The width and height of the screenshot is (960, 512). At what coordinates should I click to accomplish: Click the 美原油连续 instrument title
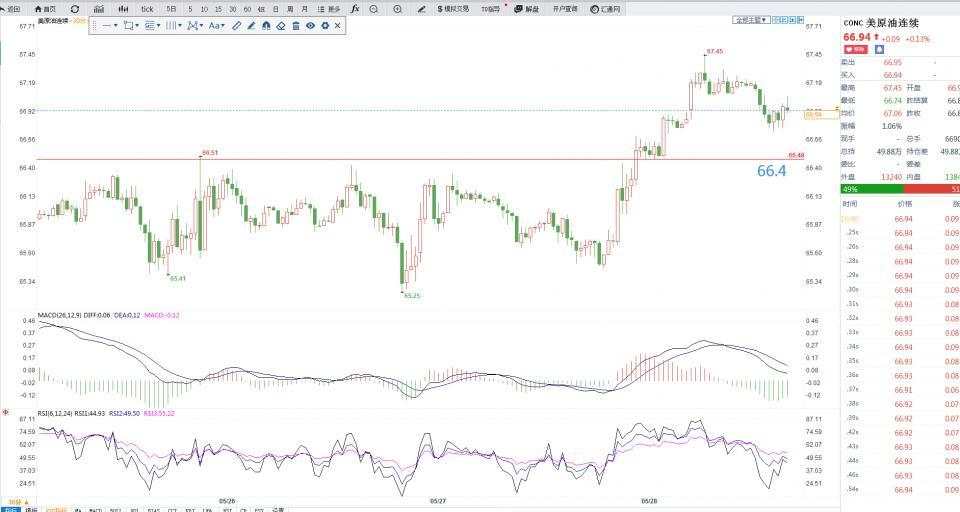(892, 23)
